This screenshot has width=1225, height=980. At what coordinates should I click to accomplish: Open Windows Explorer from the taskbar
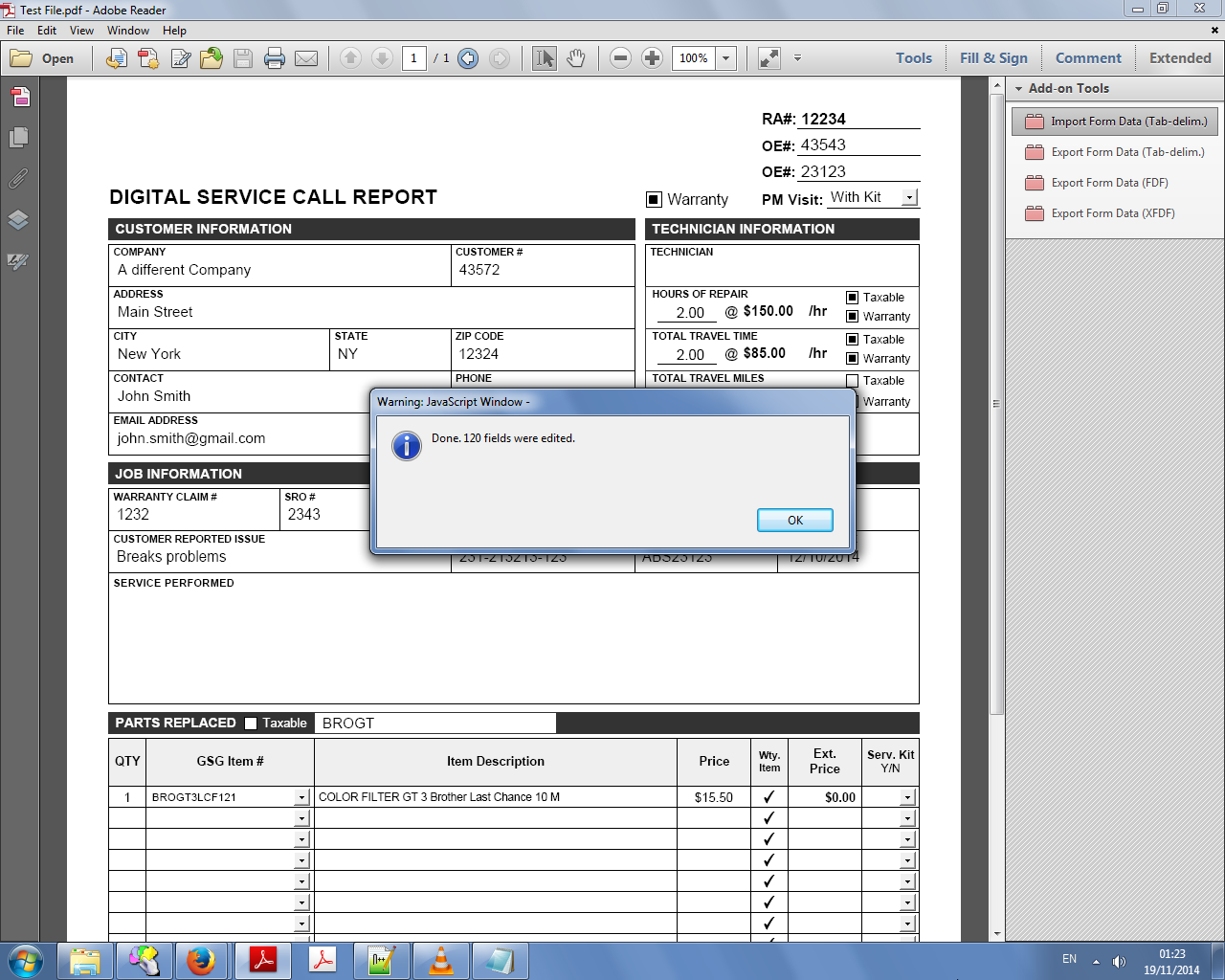click(x=85, y=960)
